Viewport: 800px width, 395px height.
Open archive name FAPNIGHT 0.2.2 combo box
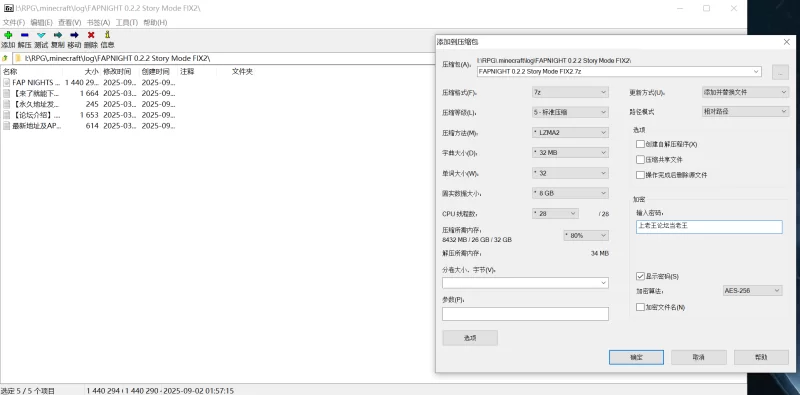point(619,72)
